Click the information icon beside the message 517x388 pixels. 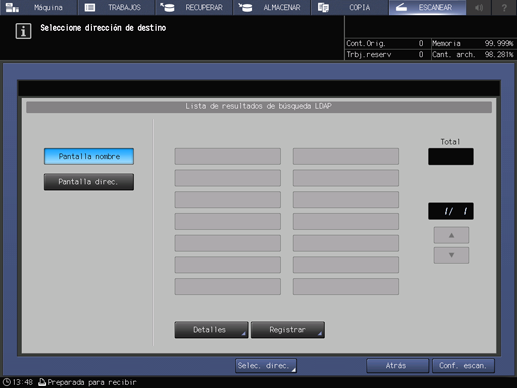point(23,31)
